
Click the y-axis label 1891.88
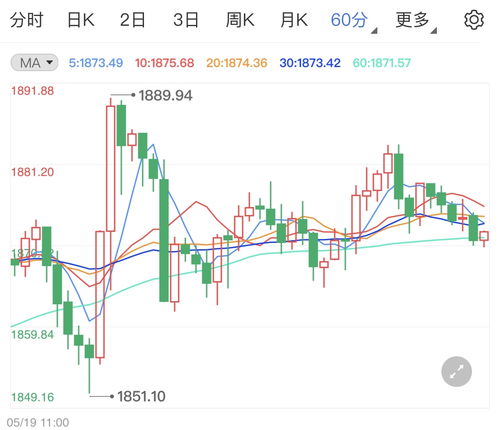click(x=33, y=91)
